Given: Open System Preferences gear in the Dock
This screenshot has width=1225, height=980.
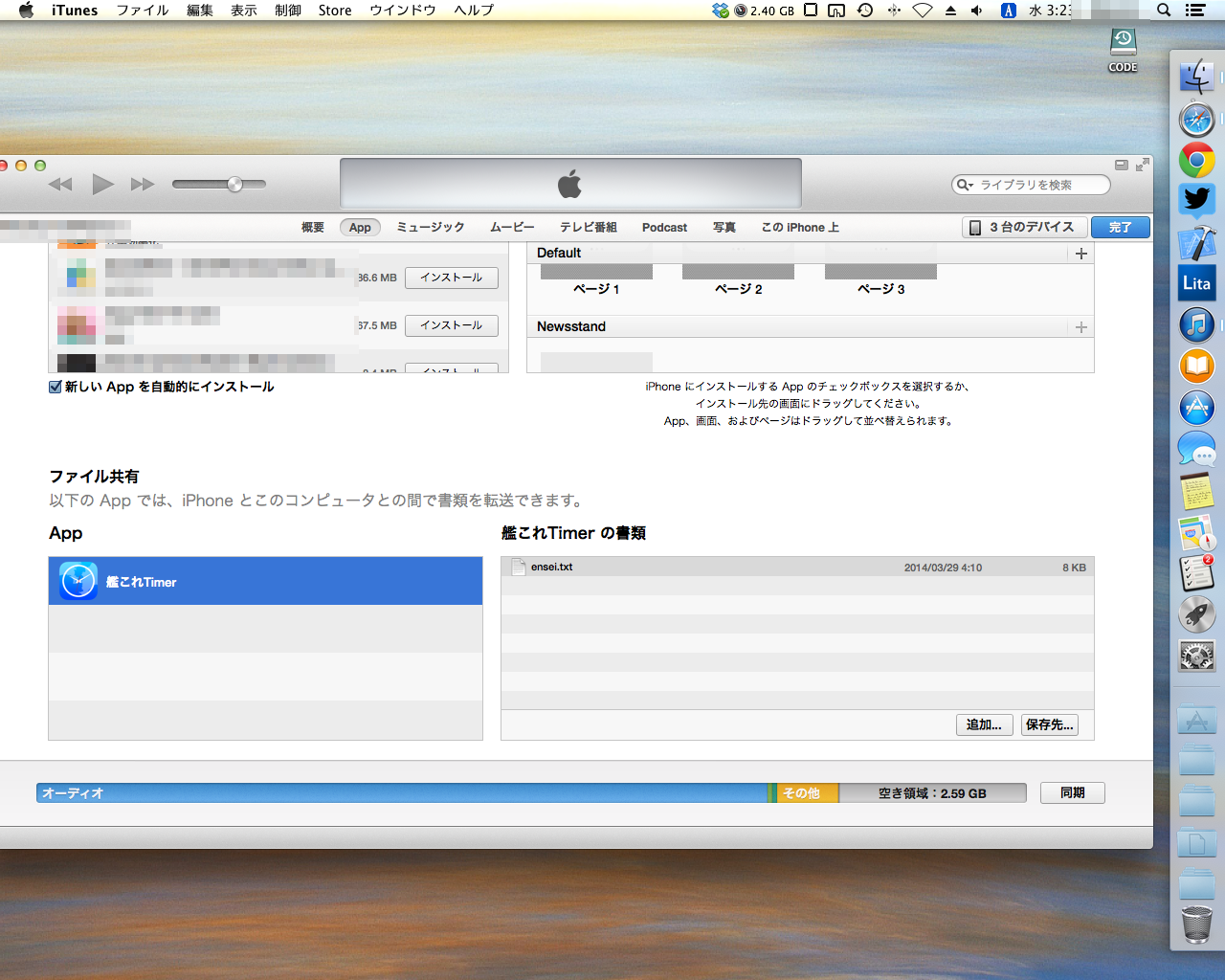Looking at the screenshot, I should click(1196, 656).
